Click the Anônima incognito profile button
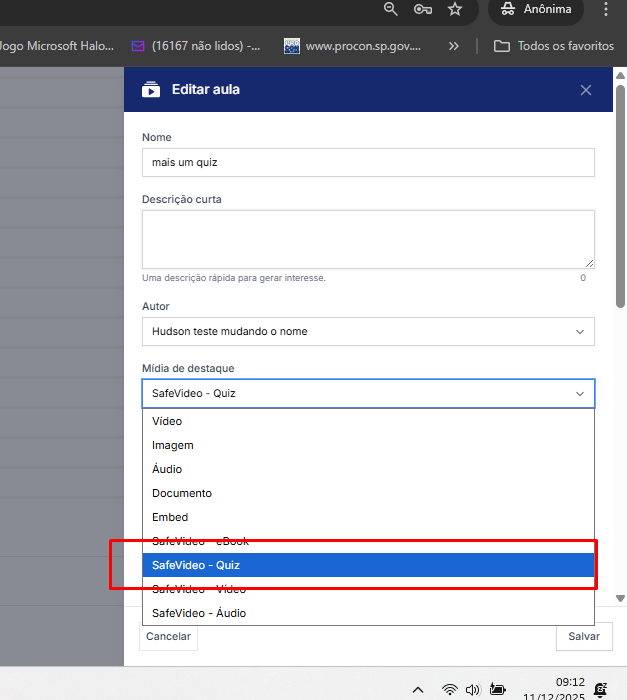 click(536, 9)
